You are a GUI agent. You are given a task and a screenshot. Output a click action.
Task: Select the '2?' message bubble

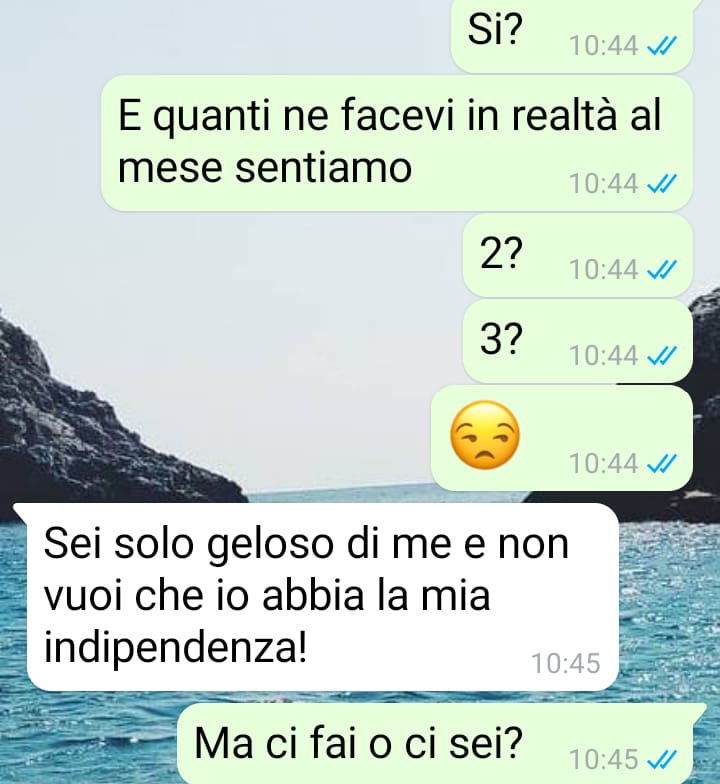pos(578,256)
